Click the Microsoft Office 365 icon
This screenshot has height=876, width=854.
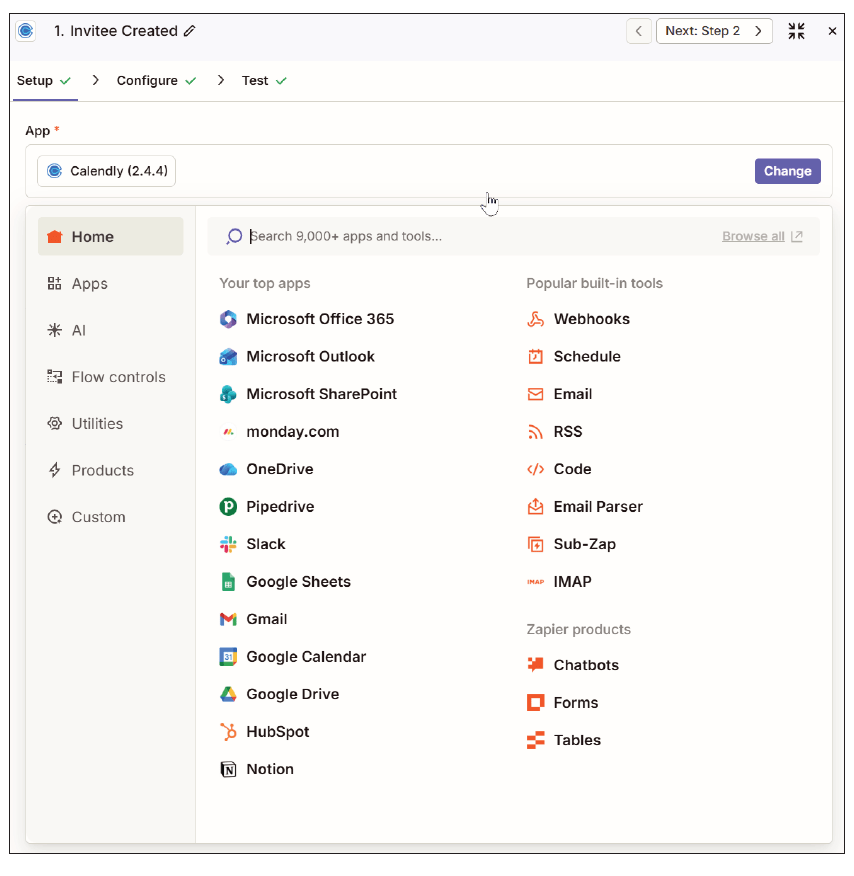pyautogui.click(x=228, y=319)
